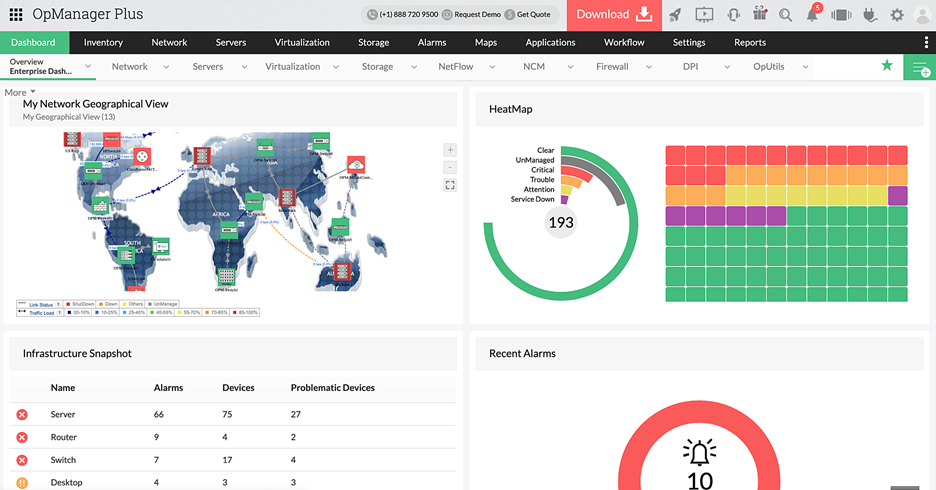936x490 pixels.
Task: Open the notifications bell with badge
Action: (x=813, y=15)
